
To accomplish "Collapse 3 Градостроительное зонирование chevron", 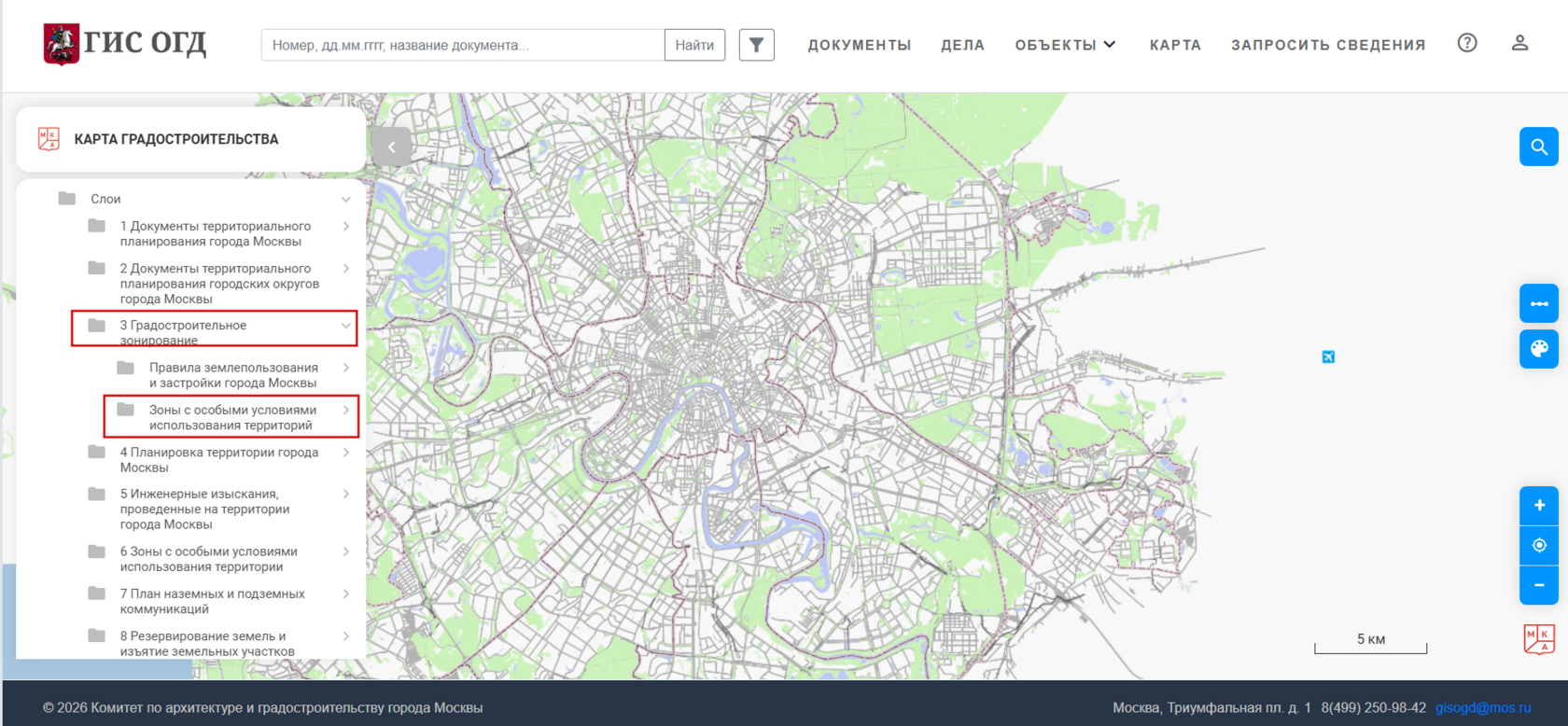I will [x=346, y=326].
